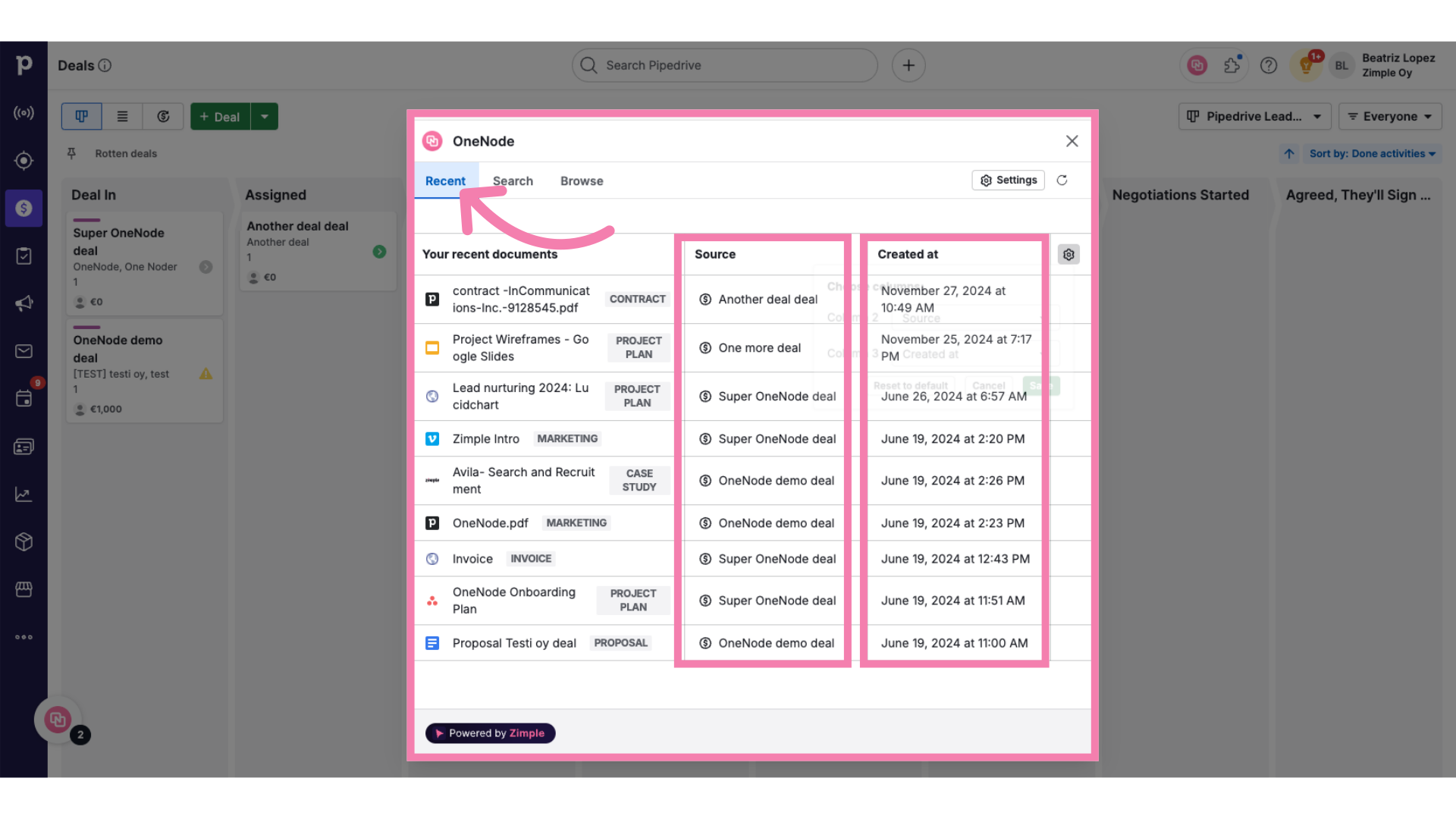This screenshot has width=1456, height=819.
Task: Open Marketplace storefront icon in sidebar
Action: 24,589
